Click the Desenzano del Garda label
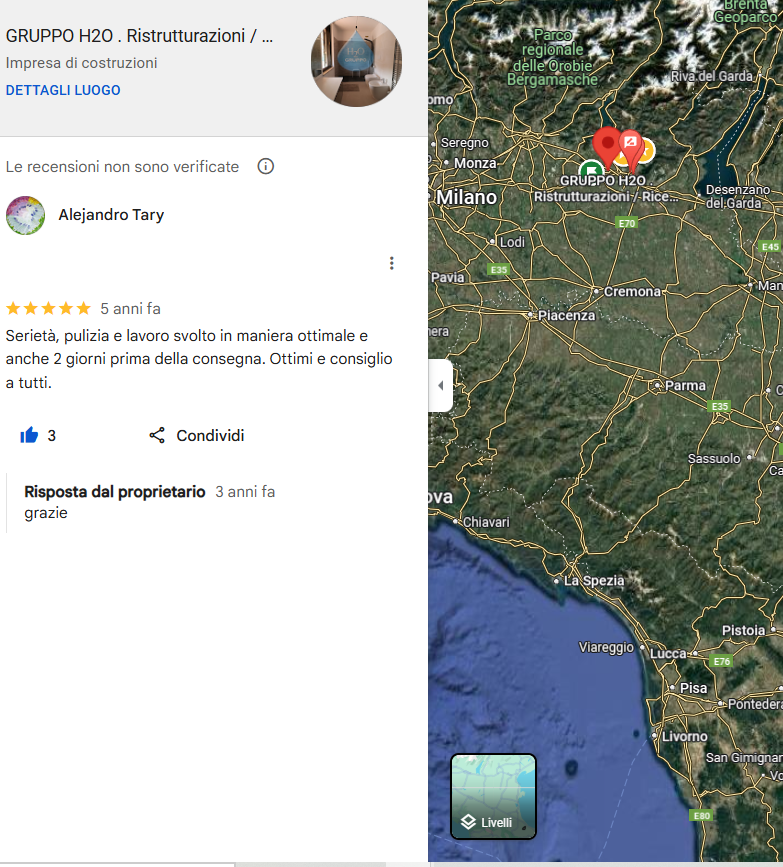The height and width of the screenshot is (867, 783). pos(738,196)
